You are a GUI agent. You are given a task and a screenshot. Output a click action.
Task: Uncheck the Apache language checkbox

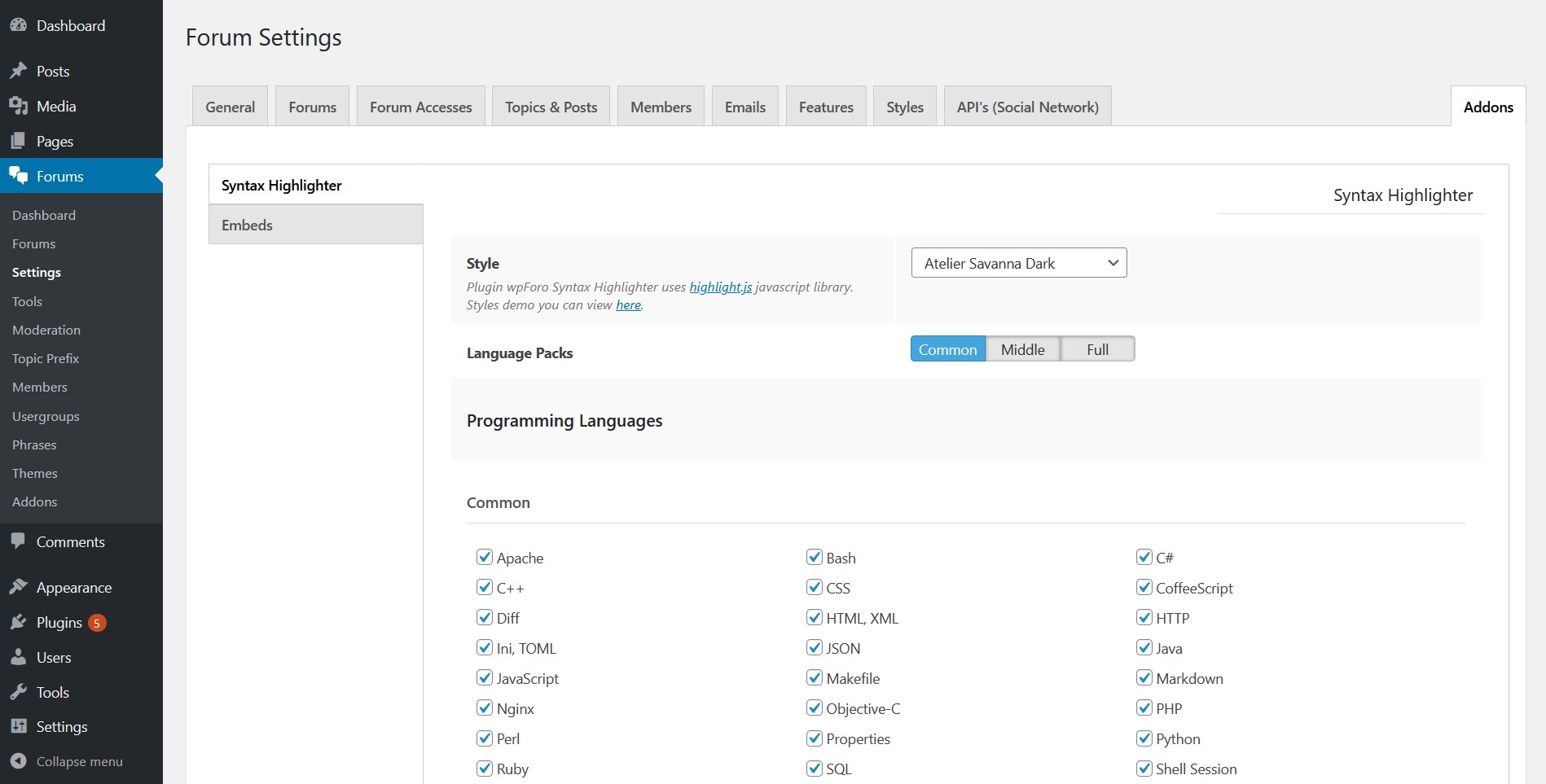click(485, 557)
